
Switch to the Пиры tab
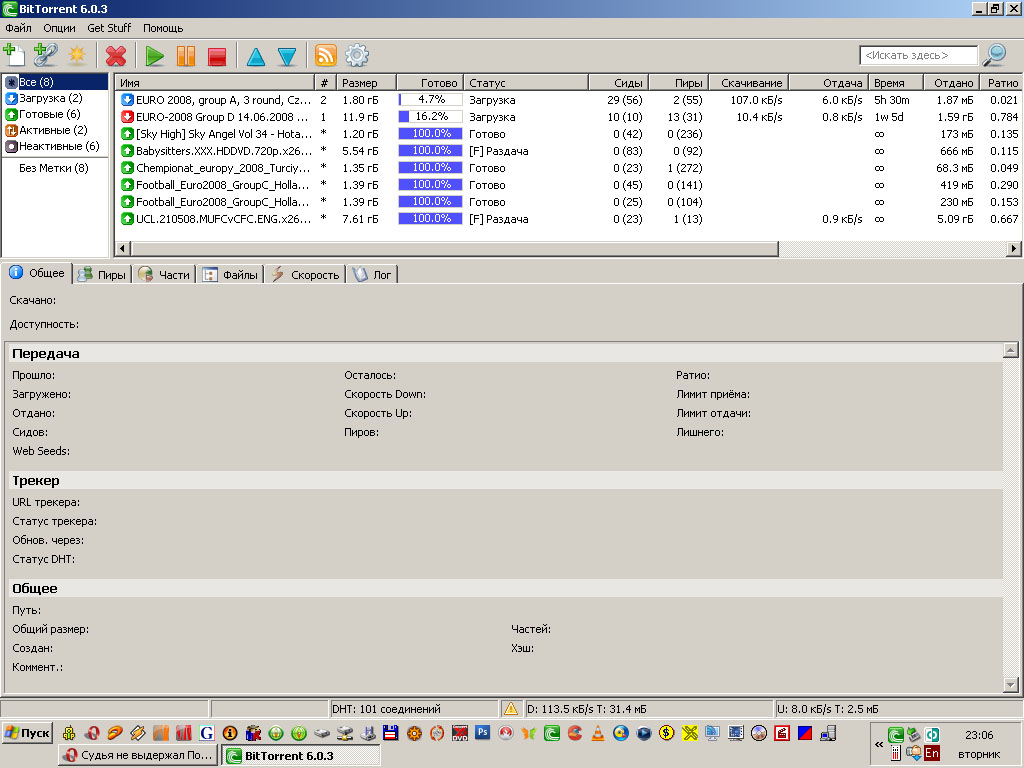[x=103, y=274]
